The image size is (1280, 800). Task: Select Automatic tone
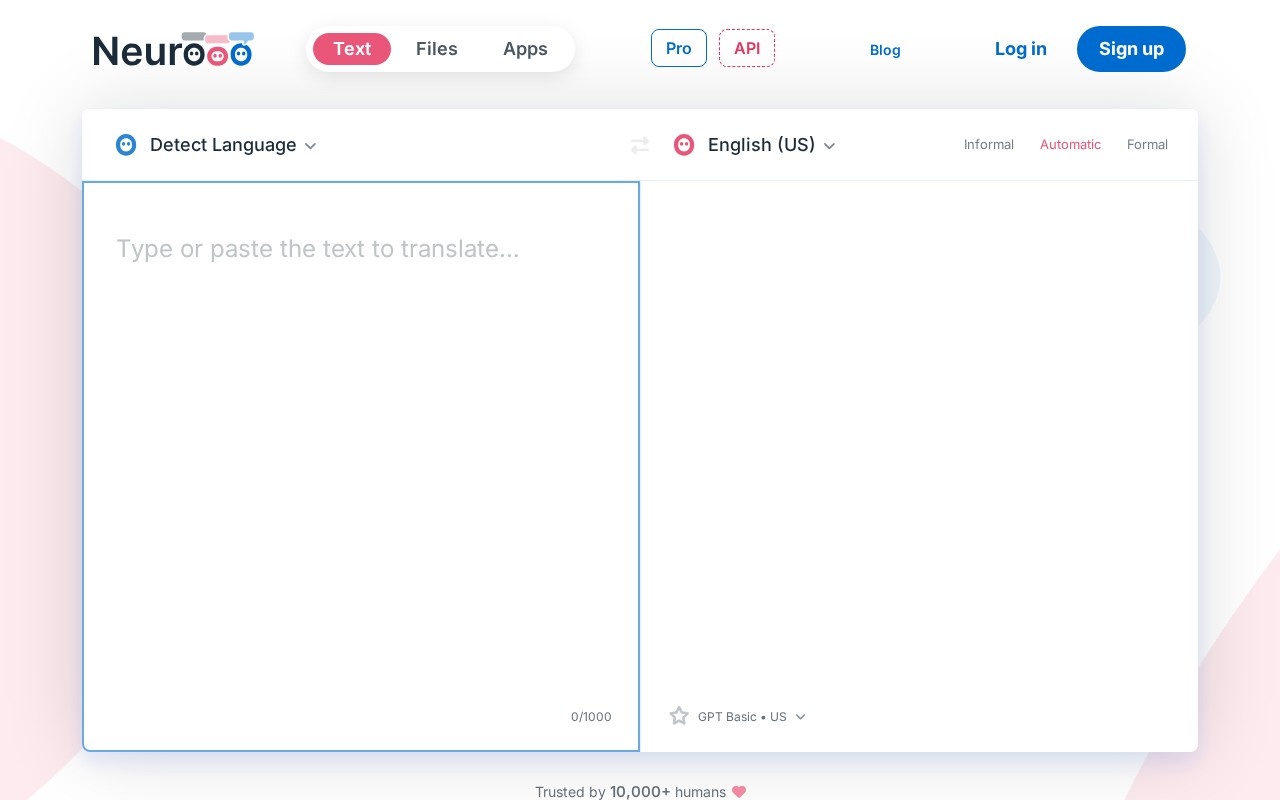pyautogui.click(x=1070, y=145)
